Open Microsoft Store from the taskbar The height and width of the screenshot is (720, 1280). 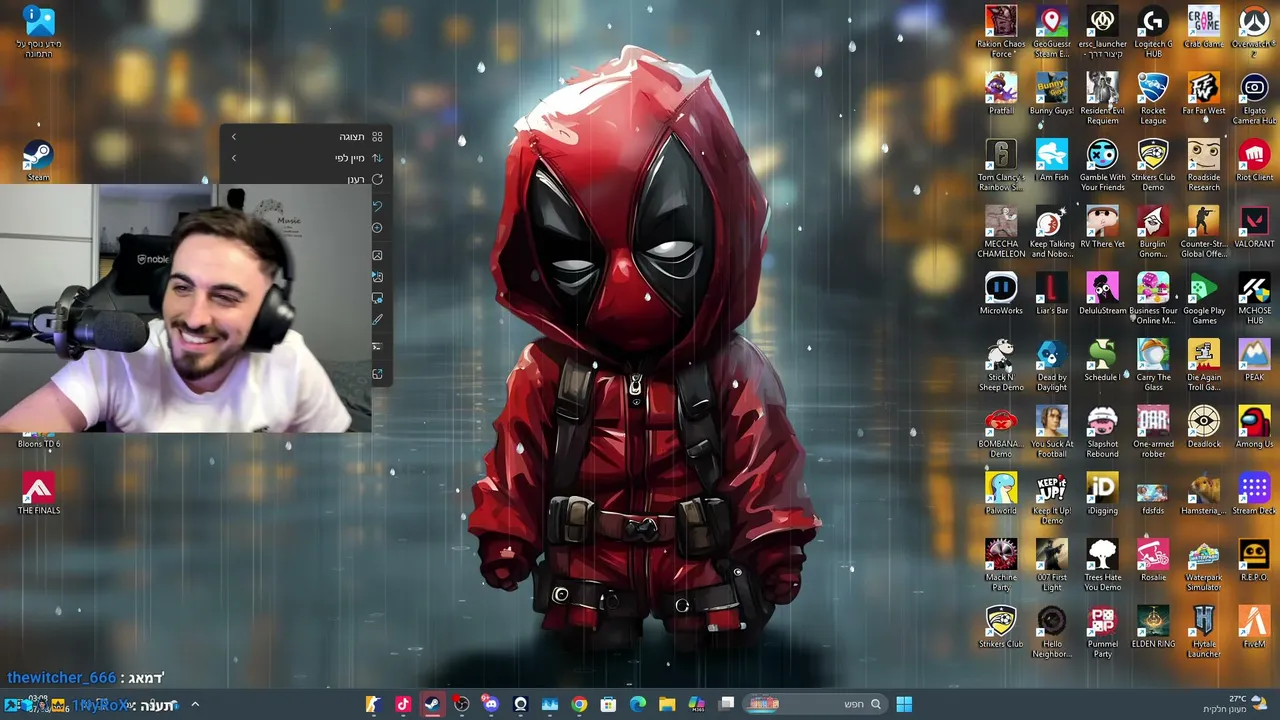(x=608, y=704)
